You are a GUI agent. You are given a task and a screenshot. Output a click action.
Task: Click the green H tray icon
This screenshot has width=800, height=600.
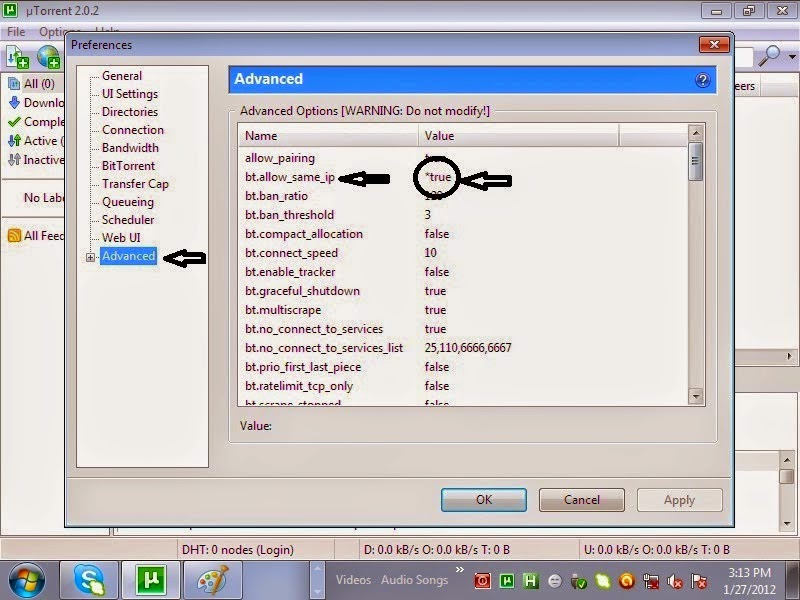531,581
